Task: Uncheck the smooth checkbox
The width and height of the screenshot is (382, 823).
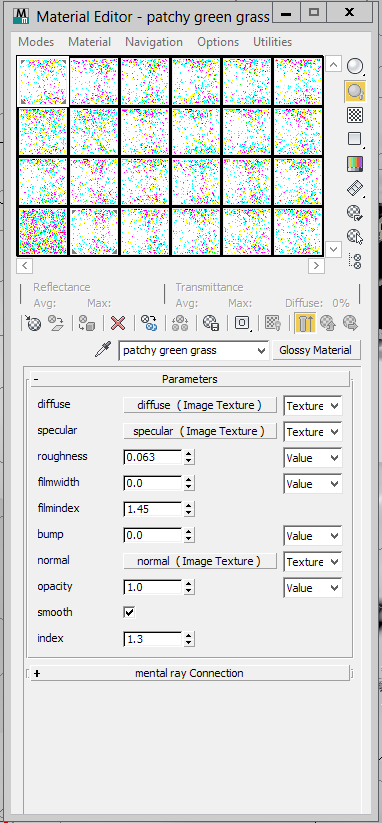Action: 129,613
